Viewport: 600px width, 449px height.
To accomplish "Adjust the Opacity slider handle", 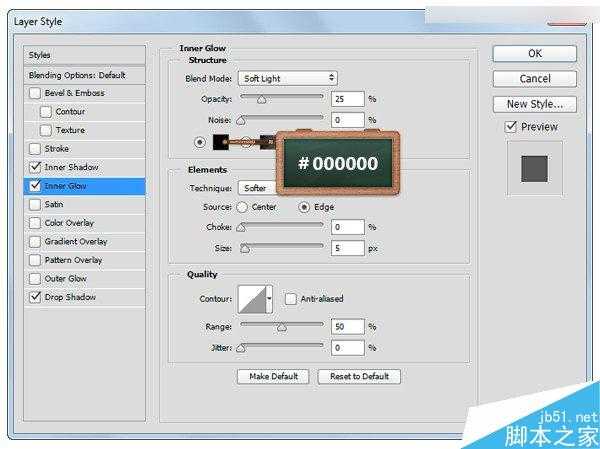I will coord(261,100).
